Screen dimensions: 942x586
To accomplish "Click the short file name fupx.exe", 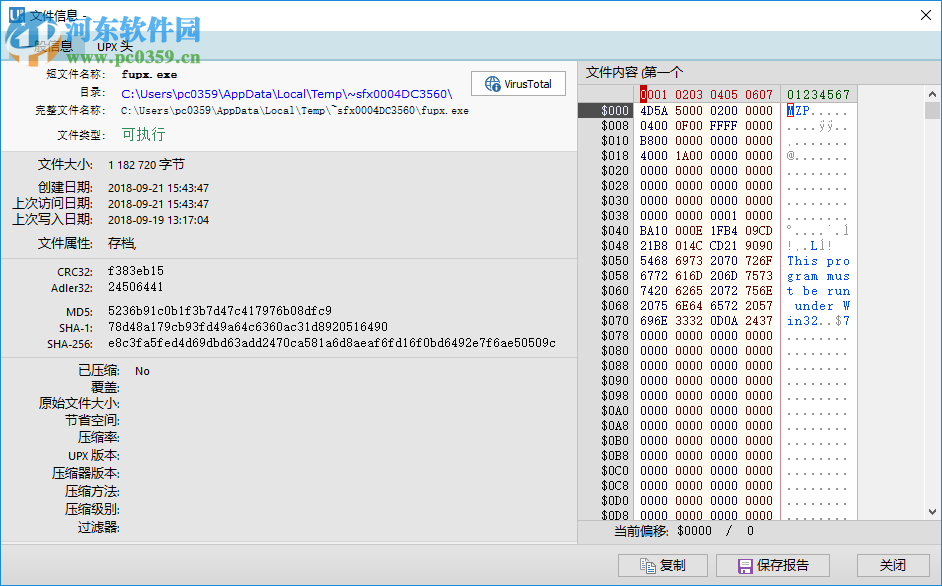I will (x=149, y=75).
